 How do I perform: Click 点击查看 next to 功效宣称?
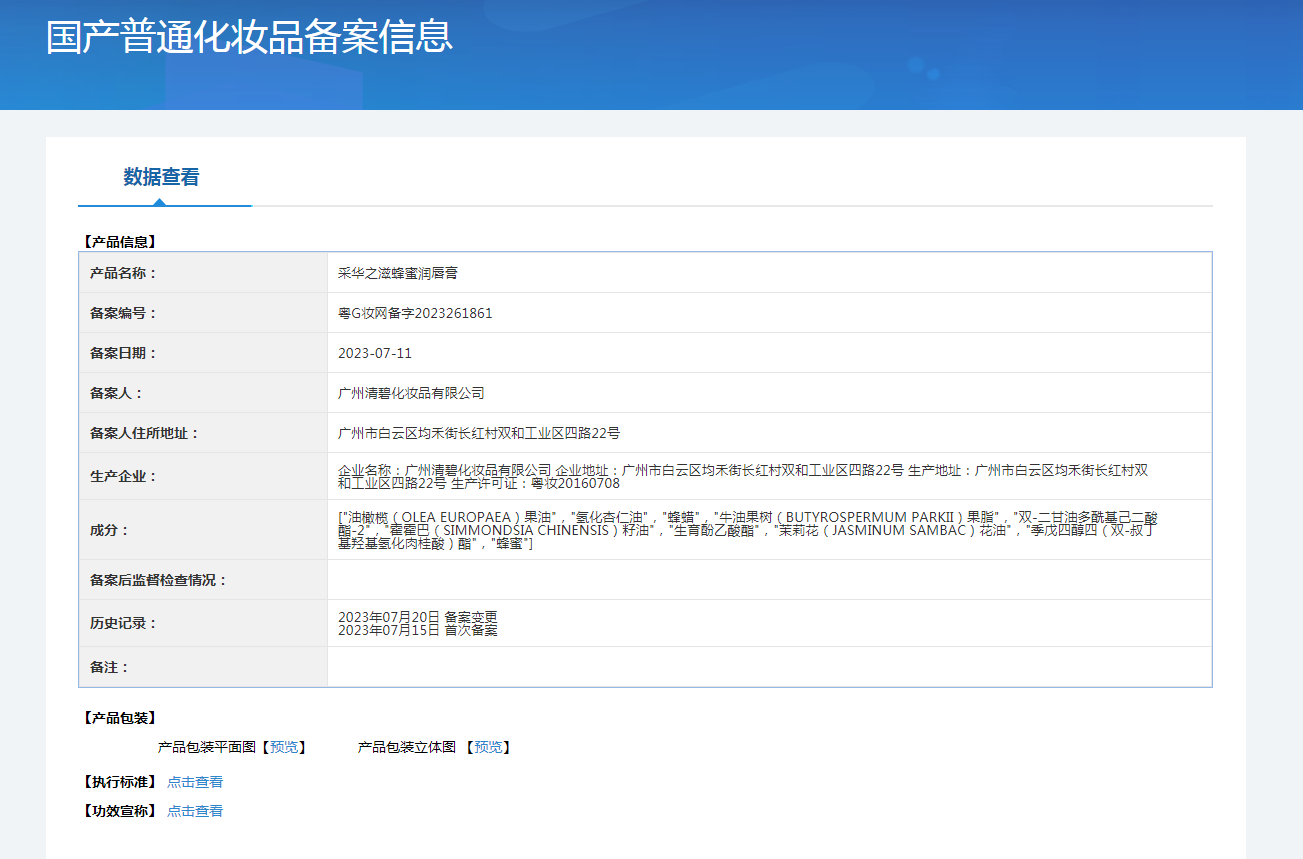pyautogui.click(x=195, y=811)
